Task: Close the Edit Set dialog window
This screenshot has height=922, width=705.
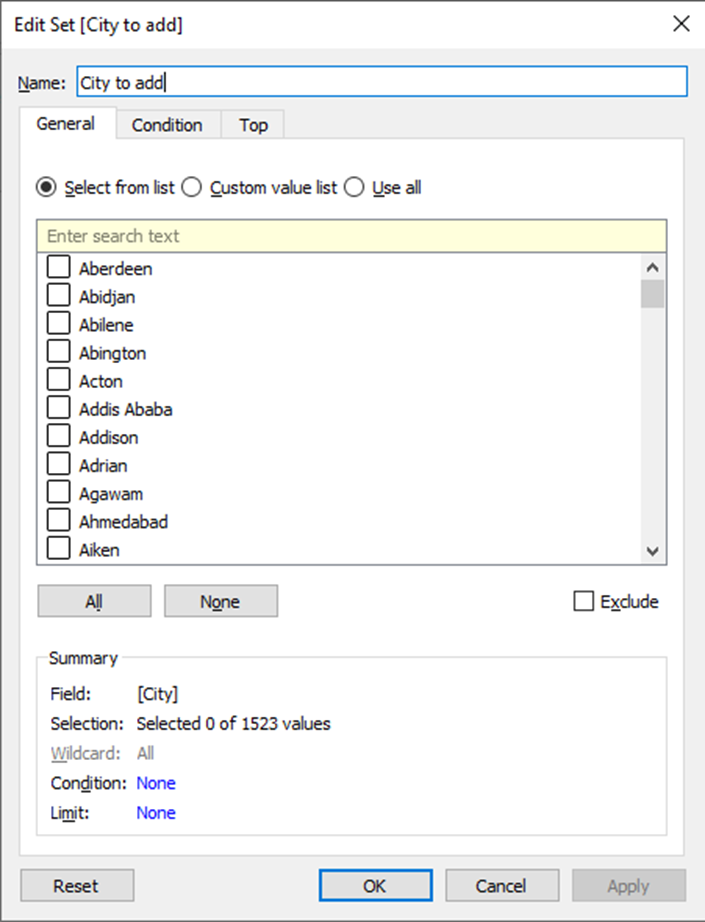Action: coord(681,24)
